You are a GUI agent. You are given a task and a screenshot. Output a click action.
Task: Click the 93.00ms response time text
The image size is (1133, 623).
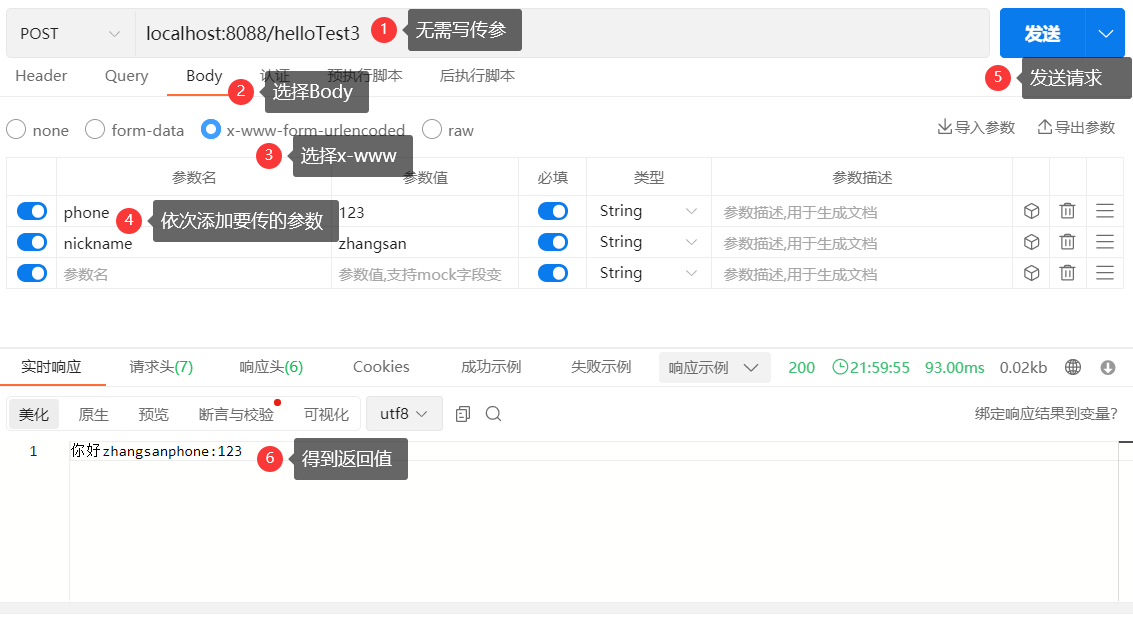(955, 367)
